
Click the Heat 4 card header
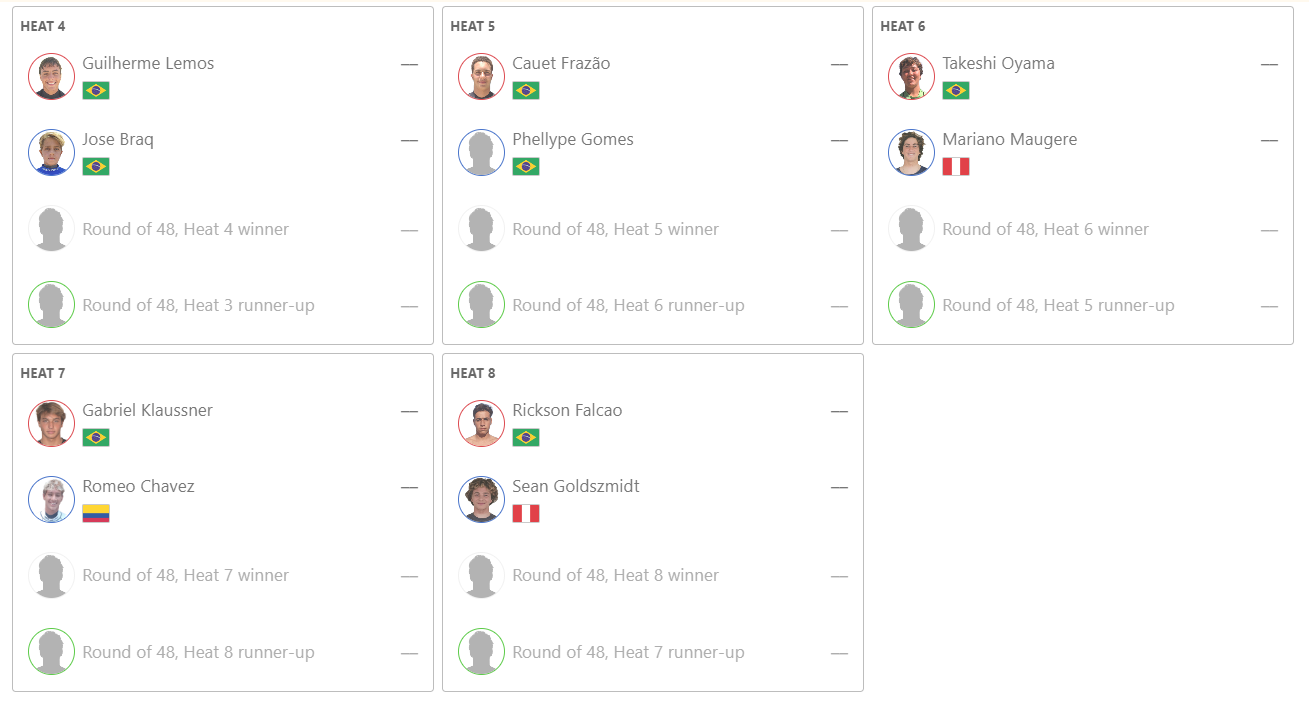[x=43, y=26]
